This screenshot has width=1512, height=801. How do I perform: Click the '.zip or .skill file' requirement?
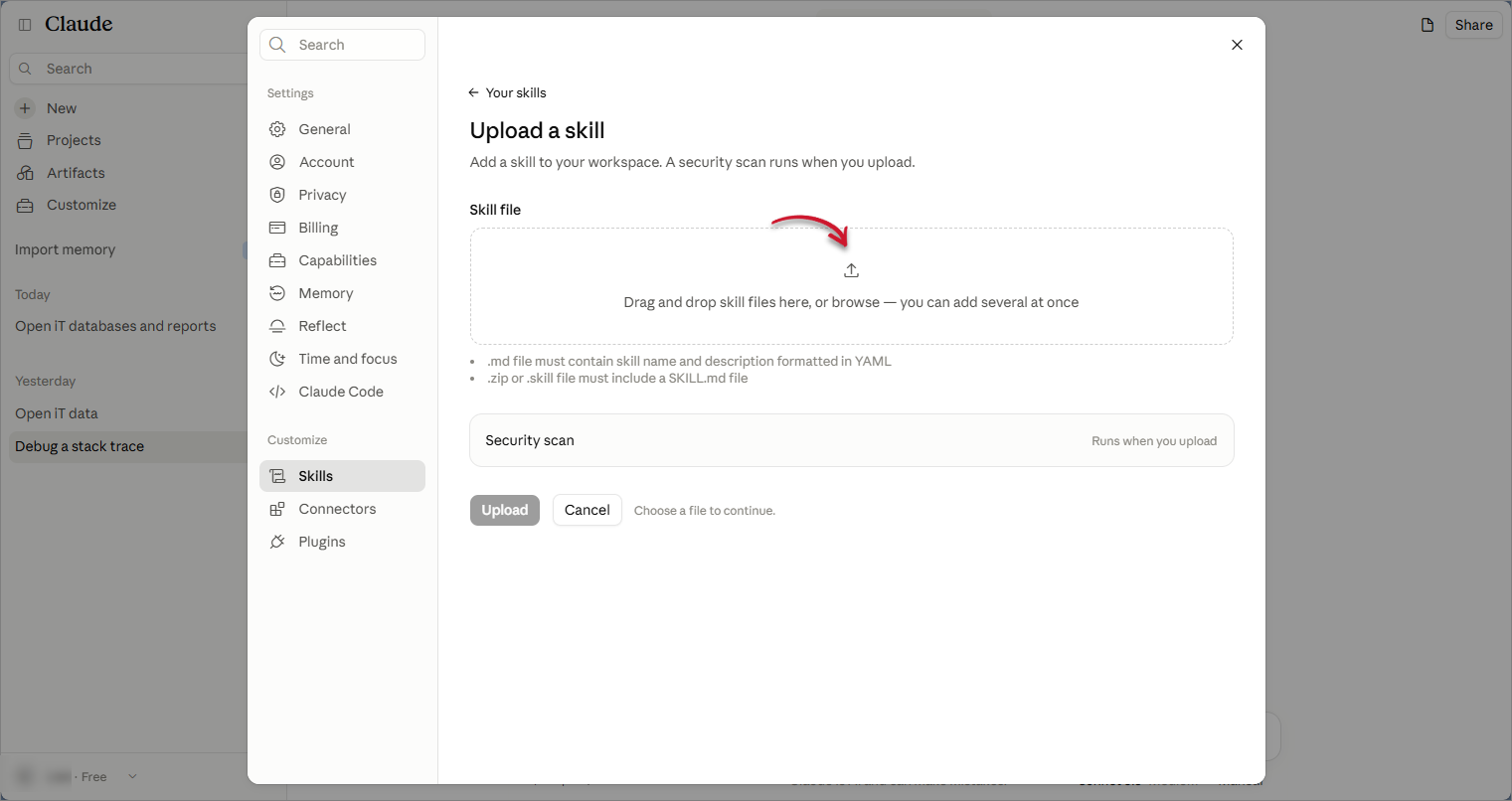click(617, 378)
